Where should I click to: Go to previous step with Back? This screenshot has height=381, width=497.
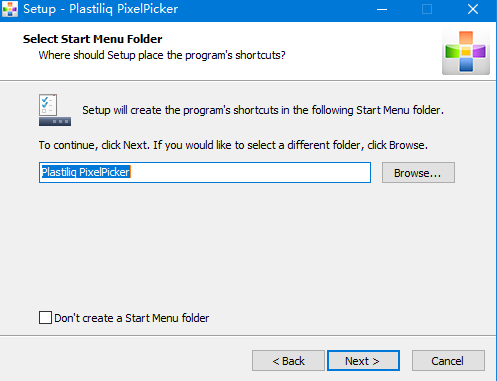288,361
